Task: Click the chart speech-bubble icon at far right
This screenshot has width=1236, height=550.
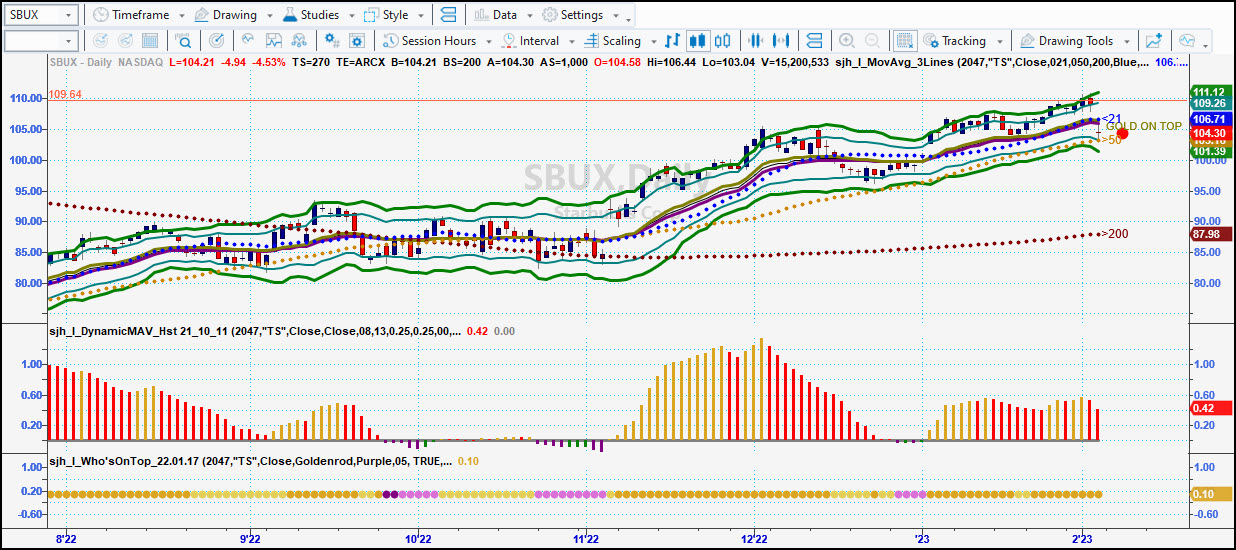Action: tap(1187, 41)
